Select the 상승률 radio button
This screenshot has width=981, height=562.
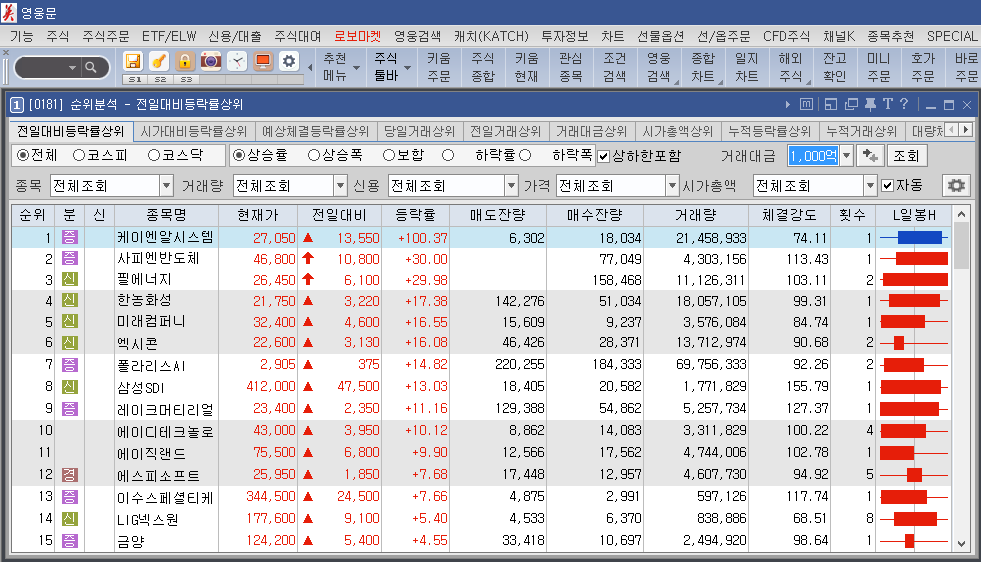(239, 155)
